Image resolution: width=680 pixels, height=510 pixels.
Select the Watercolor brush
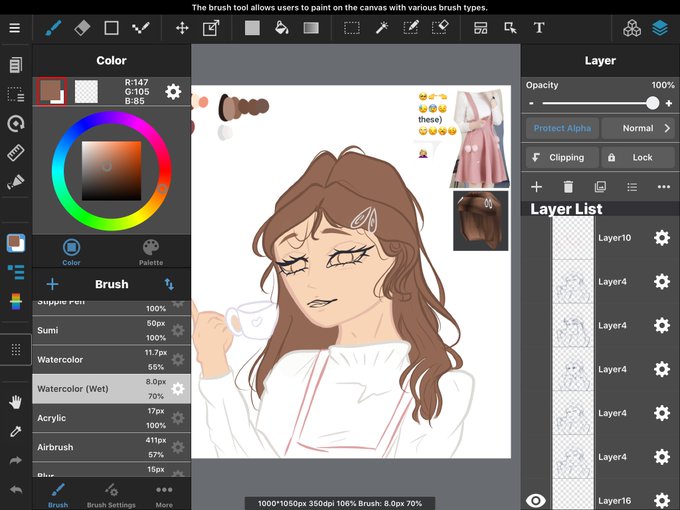click(111, 360)
